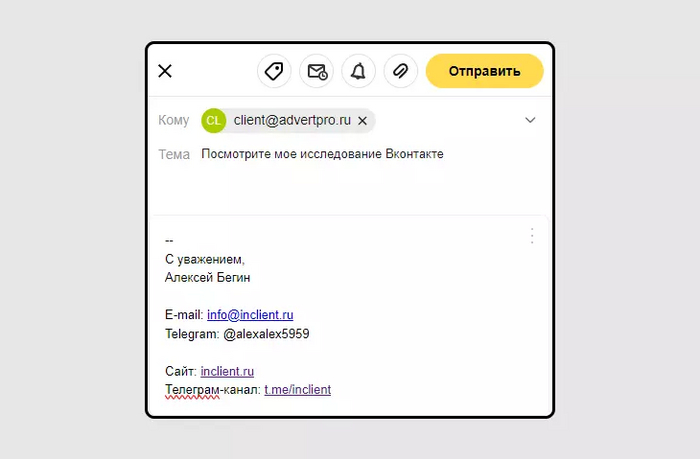Open the signature three-dot options menu
The width and height of the screenshot is (700, 459).
coord(532,236)
